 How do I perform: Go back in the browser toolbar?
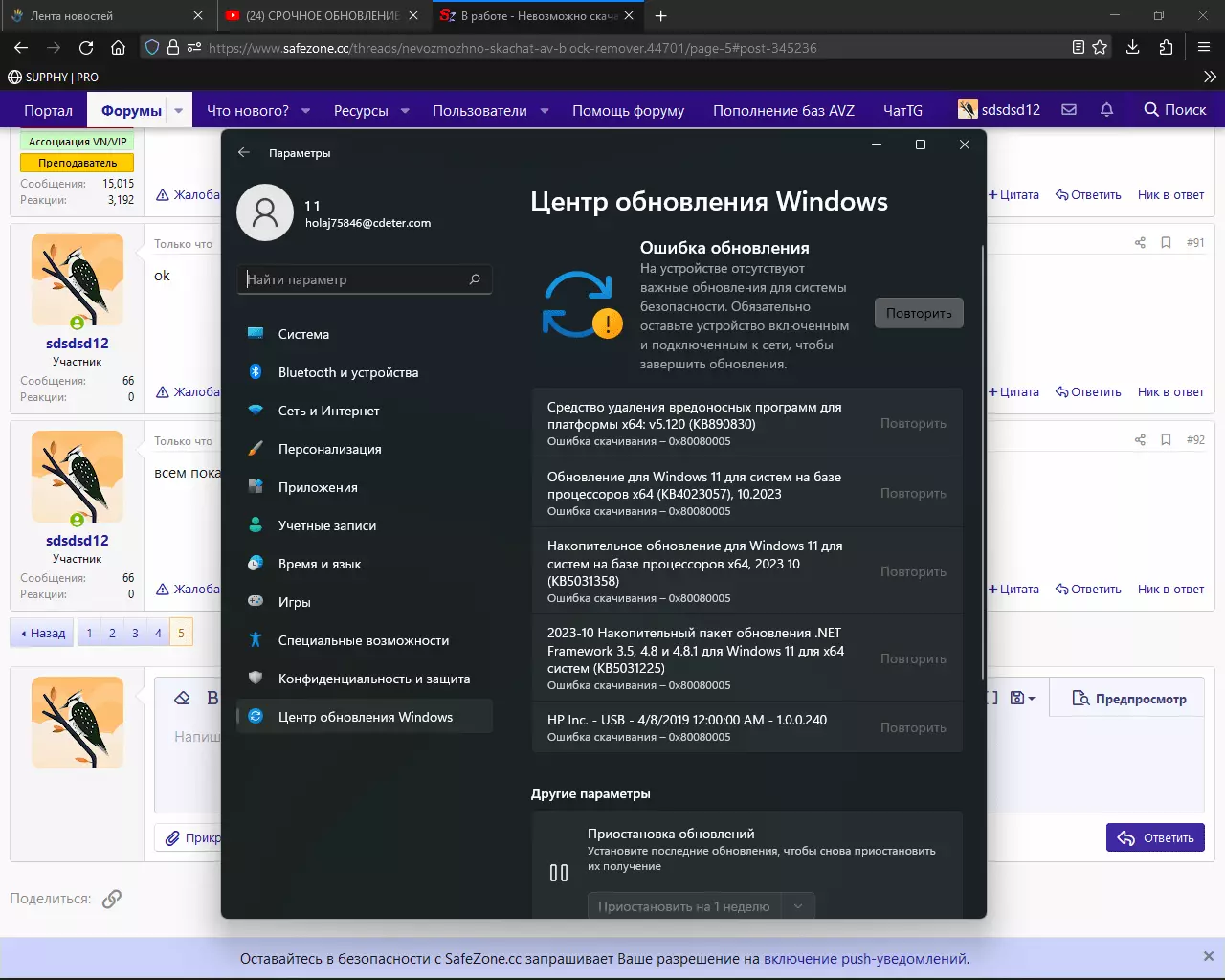tap(21, 47)
